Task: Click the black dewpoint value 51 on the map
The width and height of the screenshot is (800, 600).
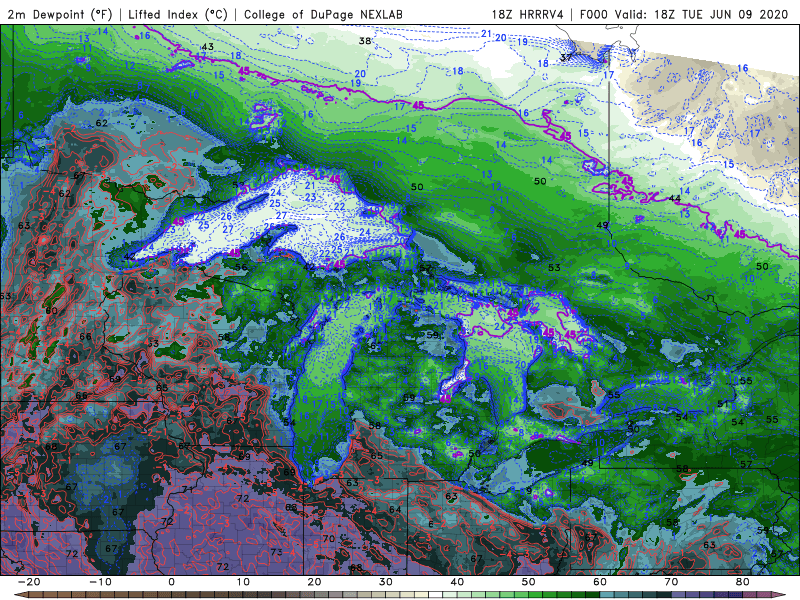Action: [x=722, y=404]
